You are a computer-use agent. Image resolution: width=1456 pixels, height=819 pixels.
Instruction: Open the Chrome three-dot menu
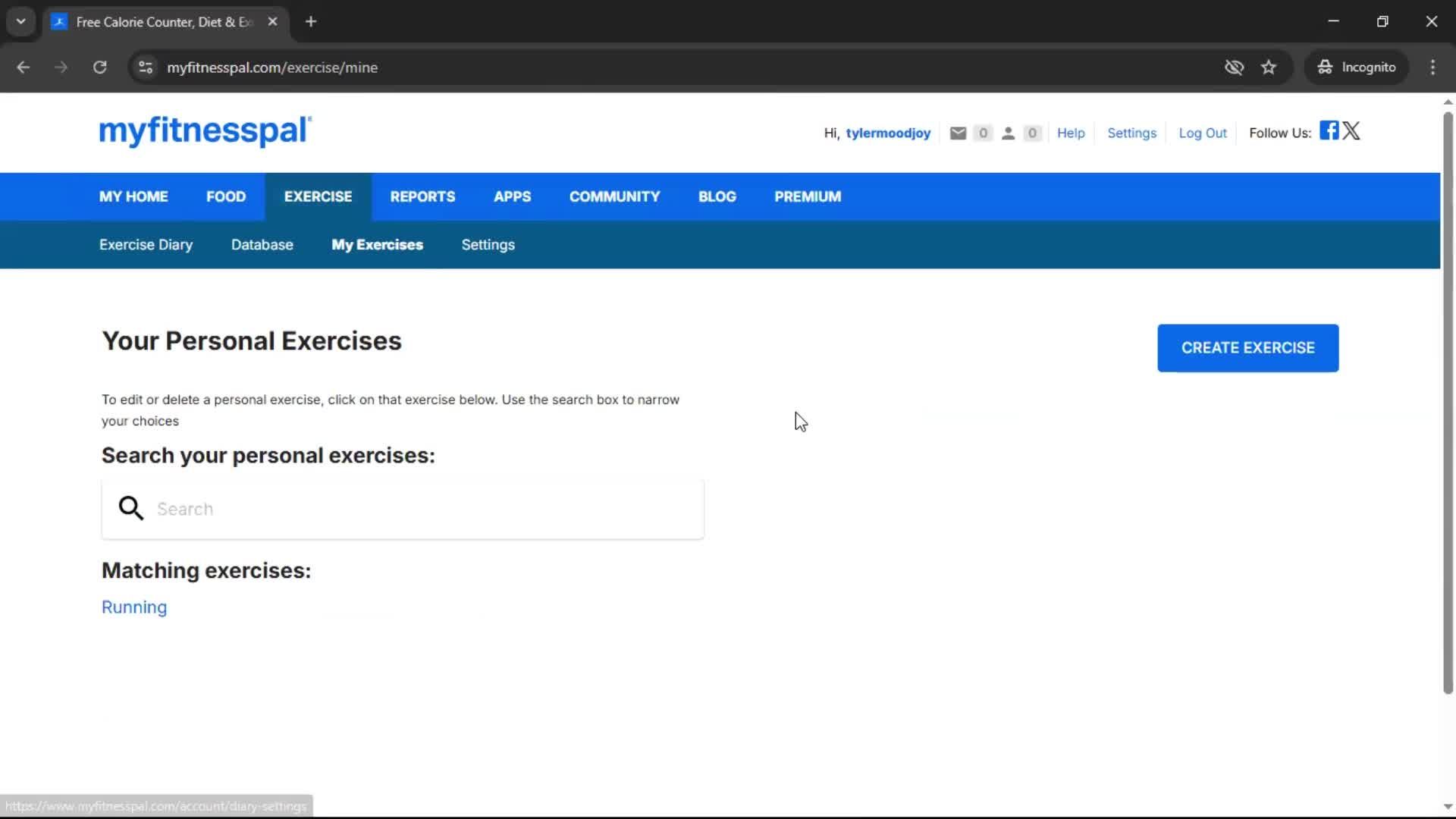1432,67
